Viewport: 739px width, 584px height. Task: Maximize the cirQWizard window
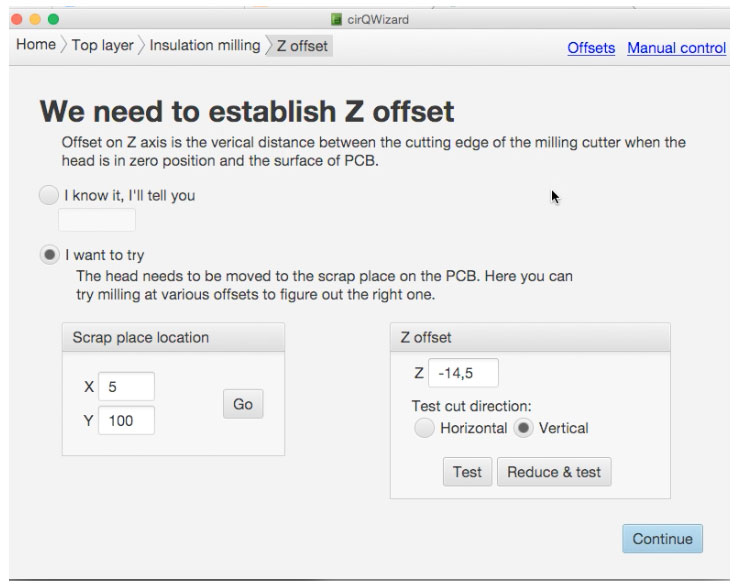coord(53,19)
